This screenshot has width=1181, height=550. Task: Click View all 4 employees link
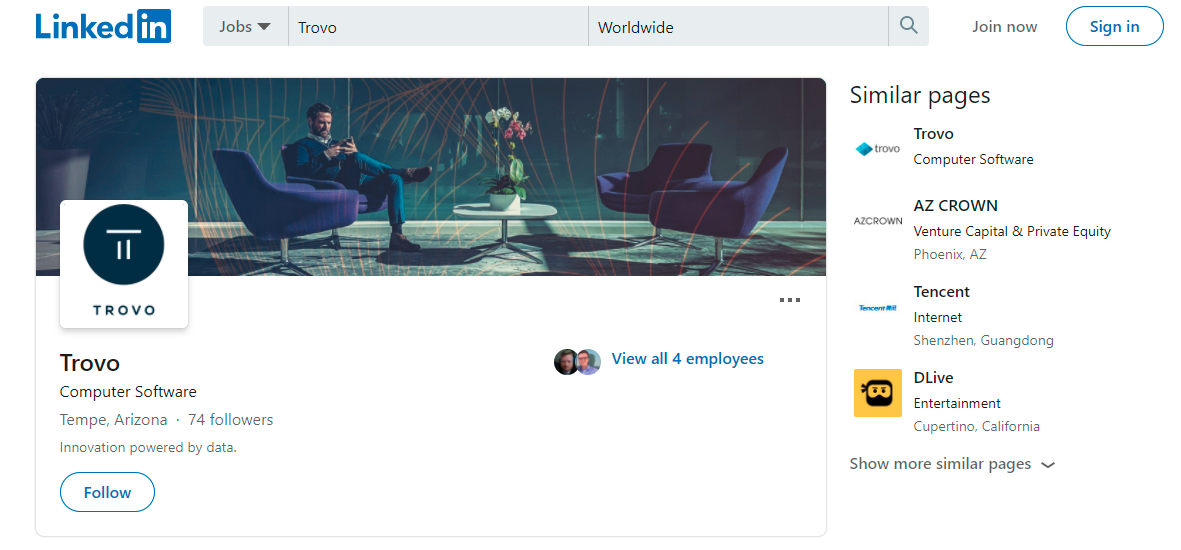688,359
